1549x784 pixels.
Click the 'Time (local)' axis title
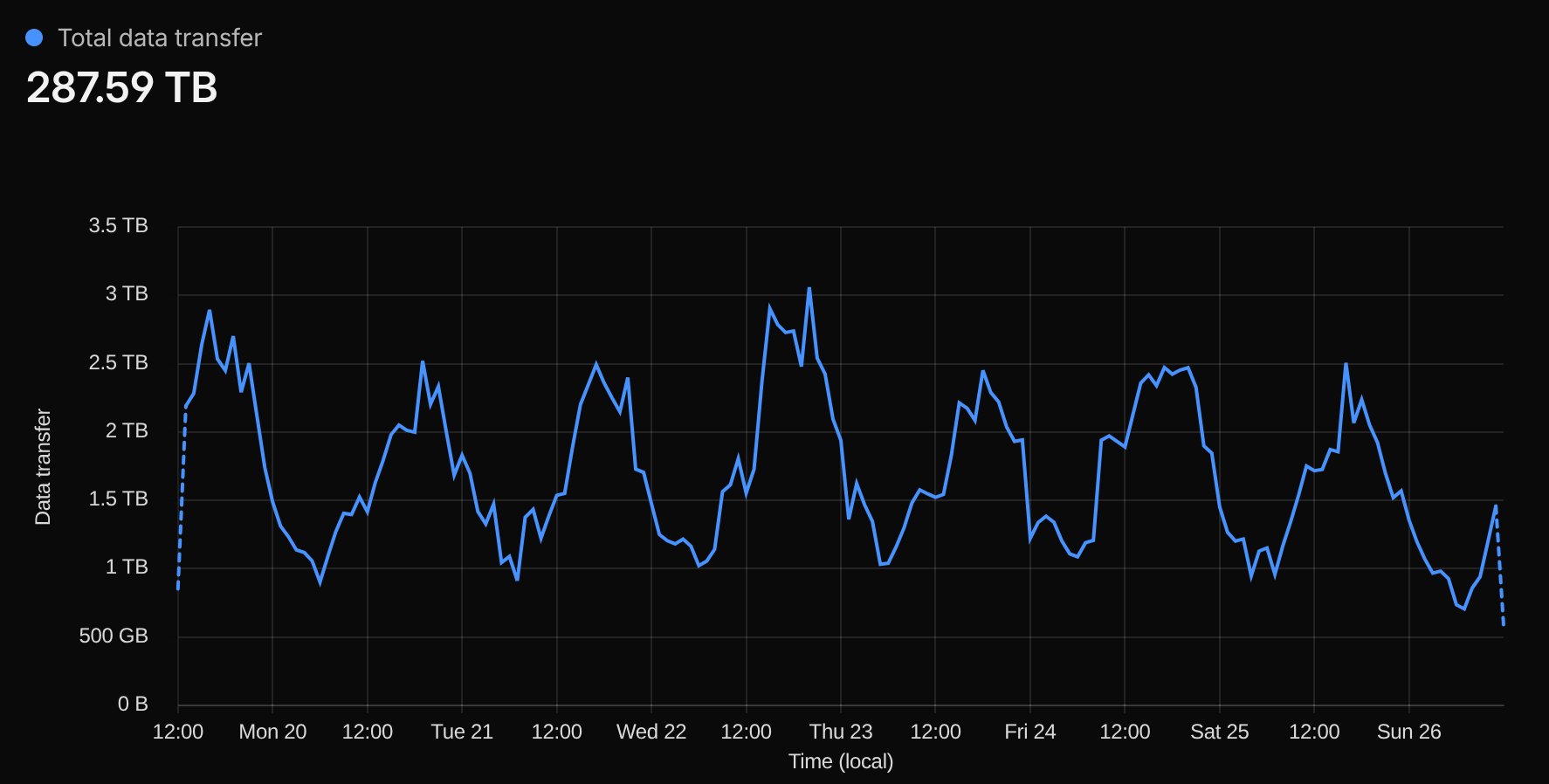point(840,761)
